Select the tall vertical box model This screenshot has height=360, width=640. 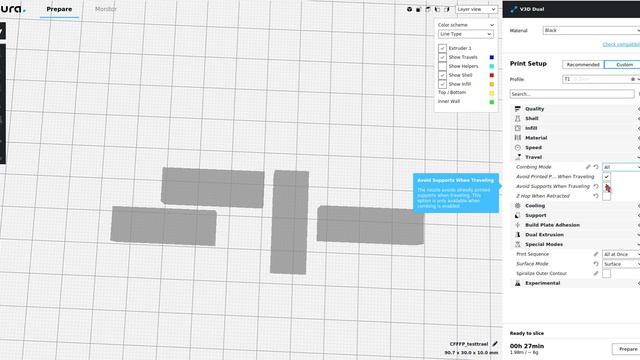coord(289,222)
